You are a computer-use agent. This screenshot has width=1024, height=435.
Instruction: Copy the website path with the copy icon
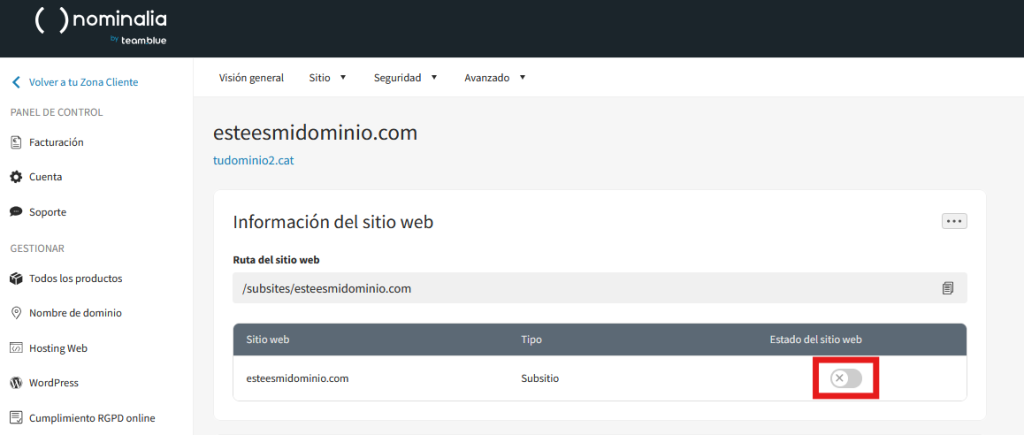(x=948, y=288)
